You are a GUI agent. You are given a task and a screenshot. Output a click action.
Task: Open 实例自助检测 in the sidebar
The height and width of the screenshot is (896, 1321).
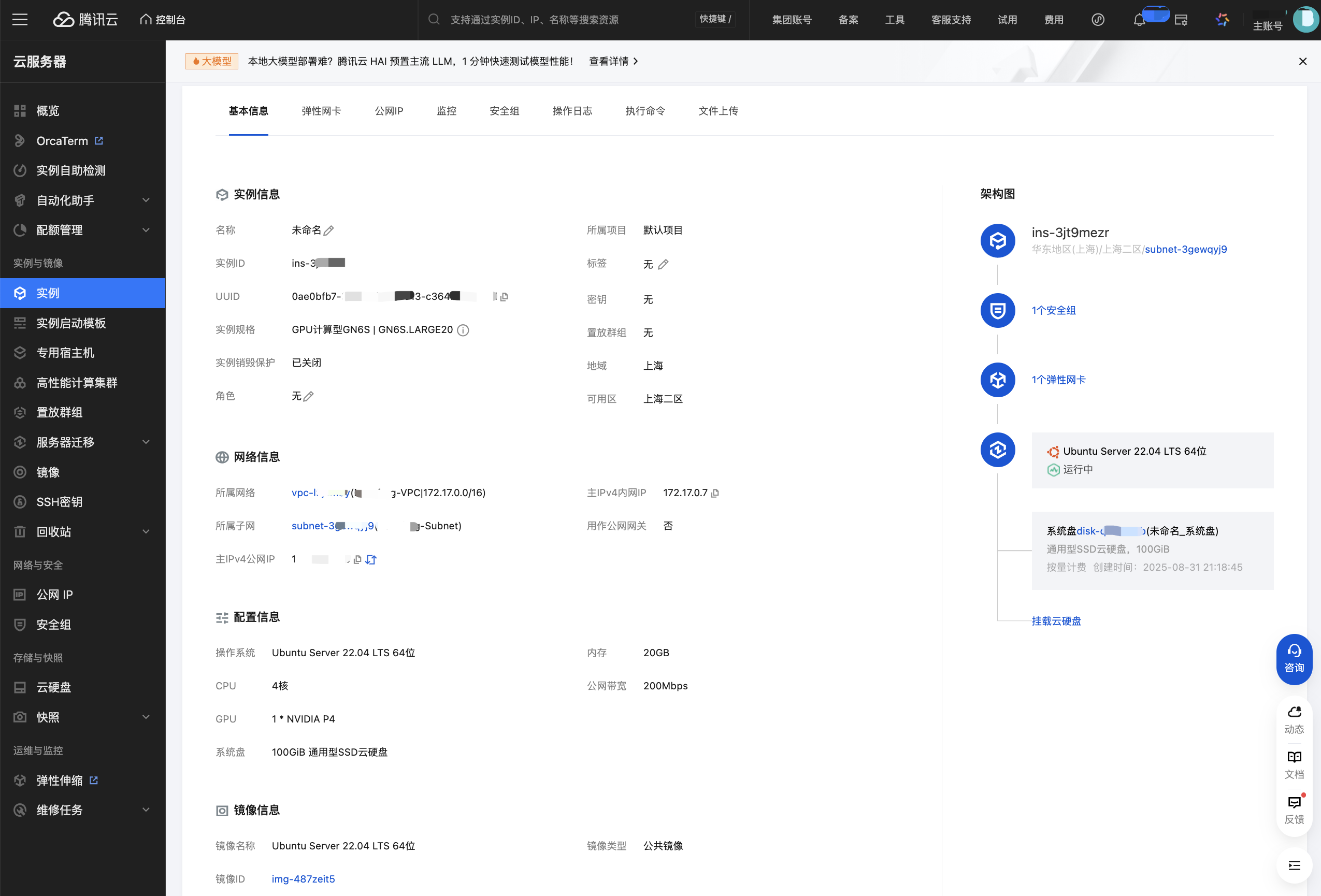click(x=82, y=170)
